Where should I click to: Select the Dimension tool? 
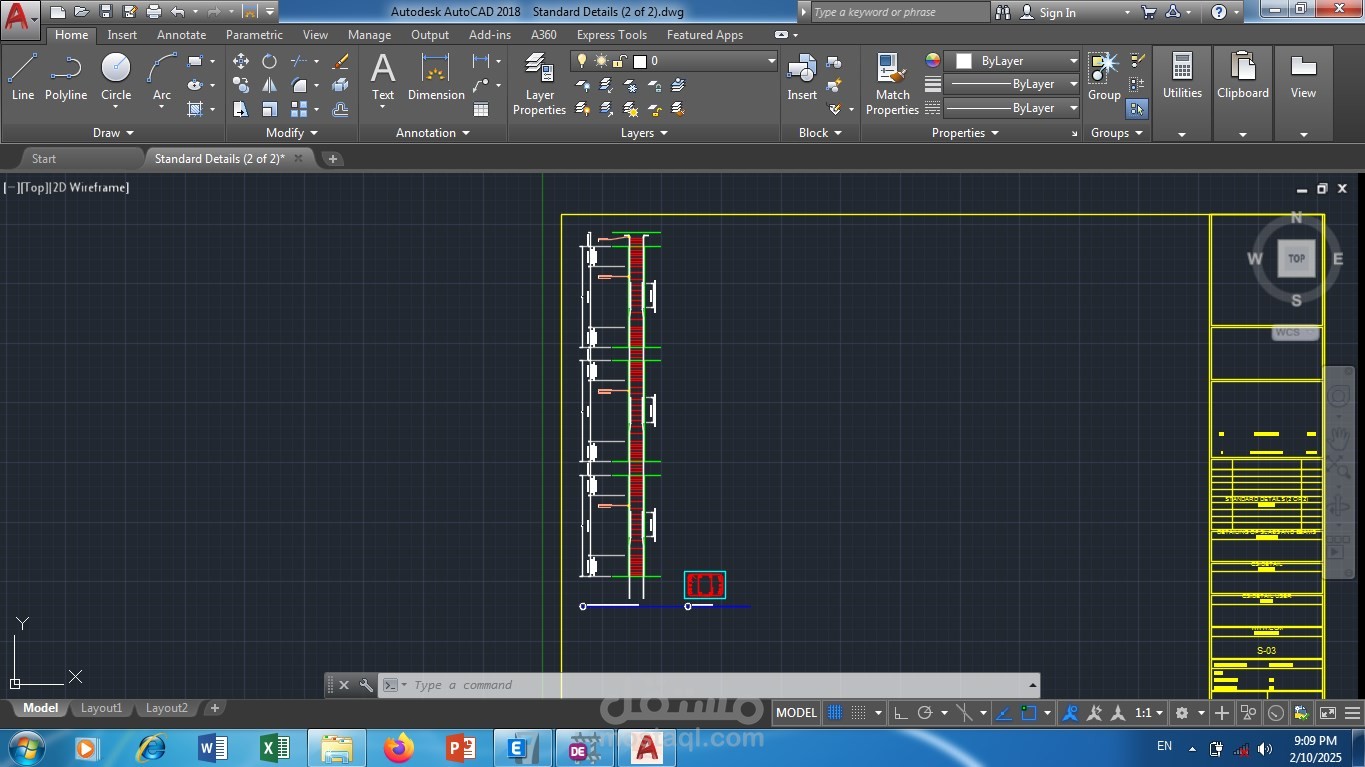tap(436, 78)
